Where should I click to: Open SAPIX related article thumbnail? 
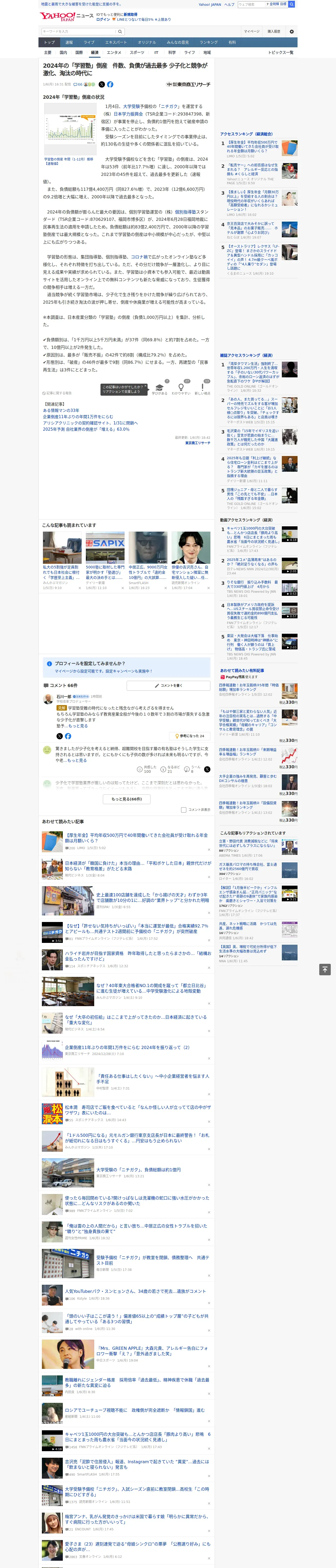(105, 547)
